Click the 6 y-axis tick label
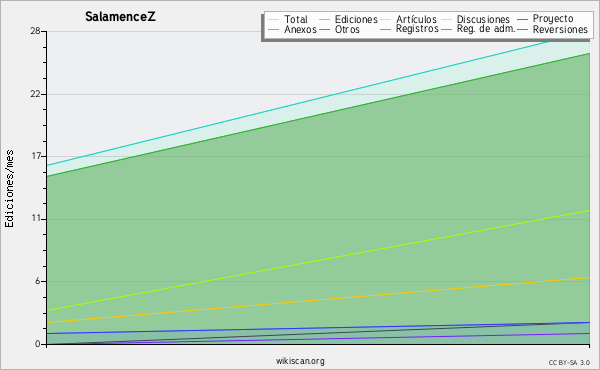This screenshot has height=370, width=600. coord(38,281)
